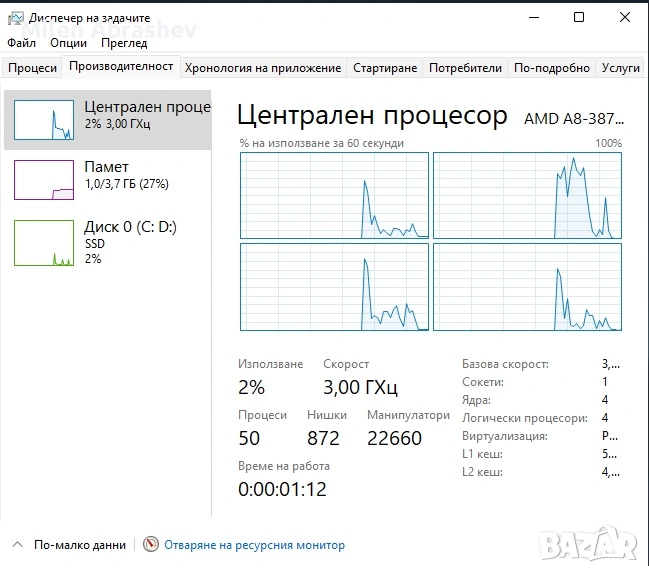Switch to Хронология на приложение tab
This screenshot has height=573, width=649.
[263, 68]
